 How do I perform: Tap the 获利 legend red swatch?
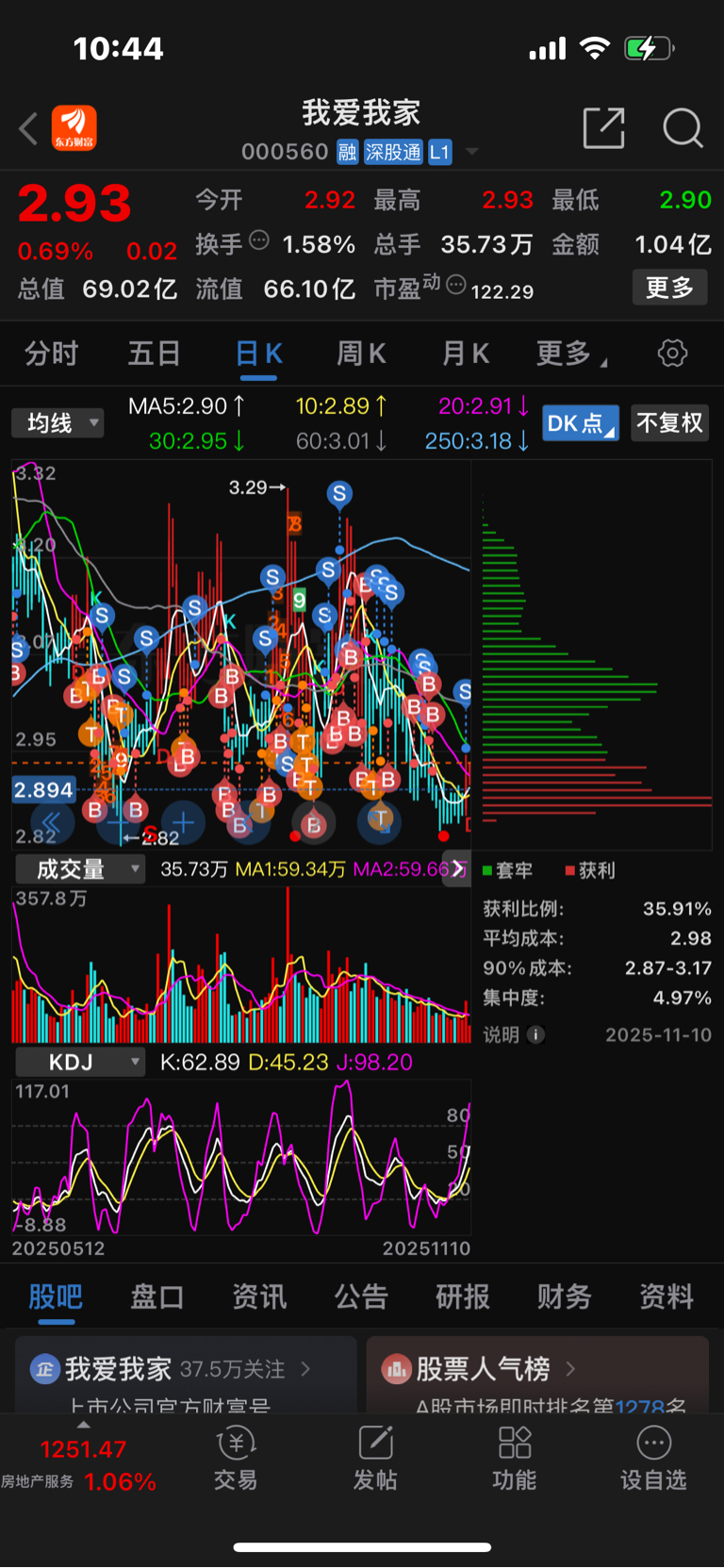(570, 870)
